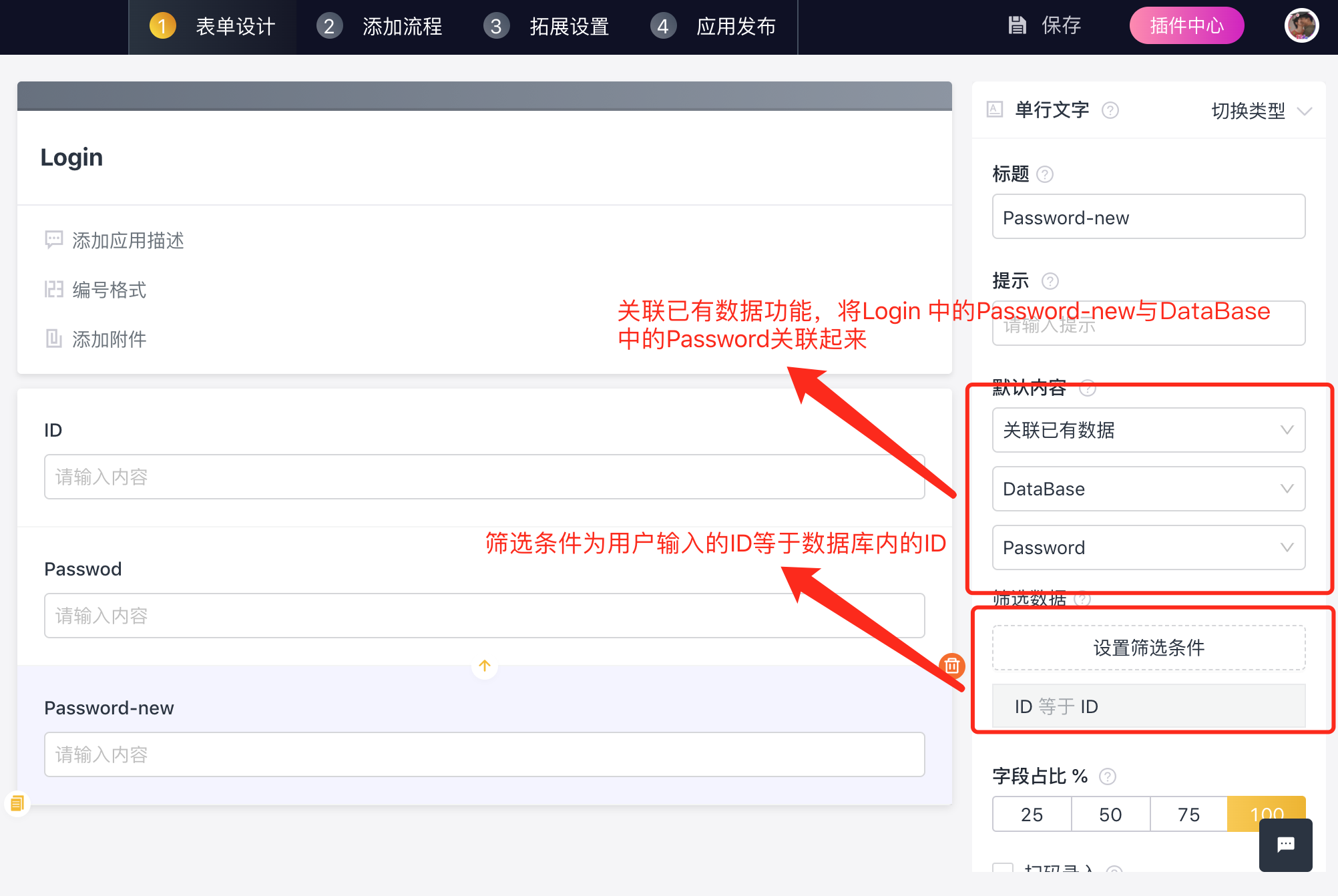Viewport: 1338px width, 896px height.
Task: Click the Login form title
Action: (x=71, y=157)
